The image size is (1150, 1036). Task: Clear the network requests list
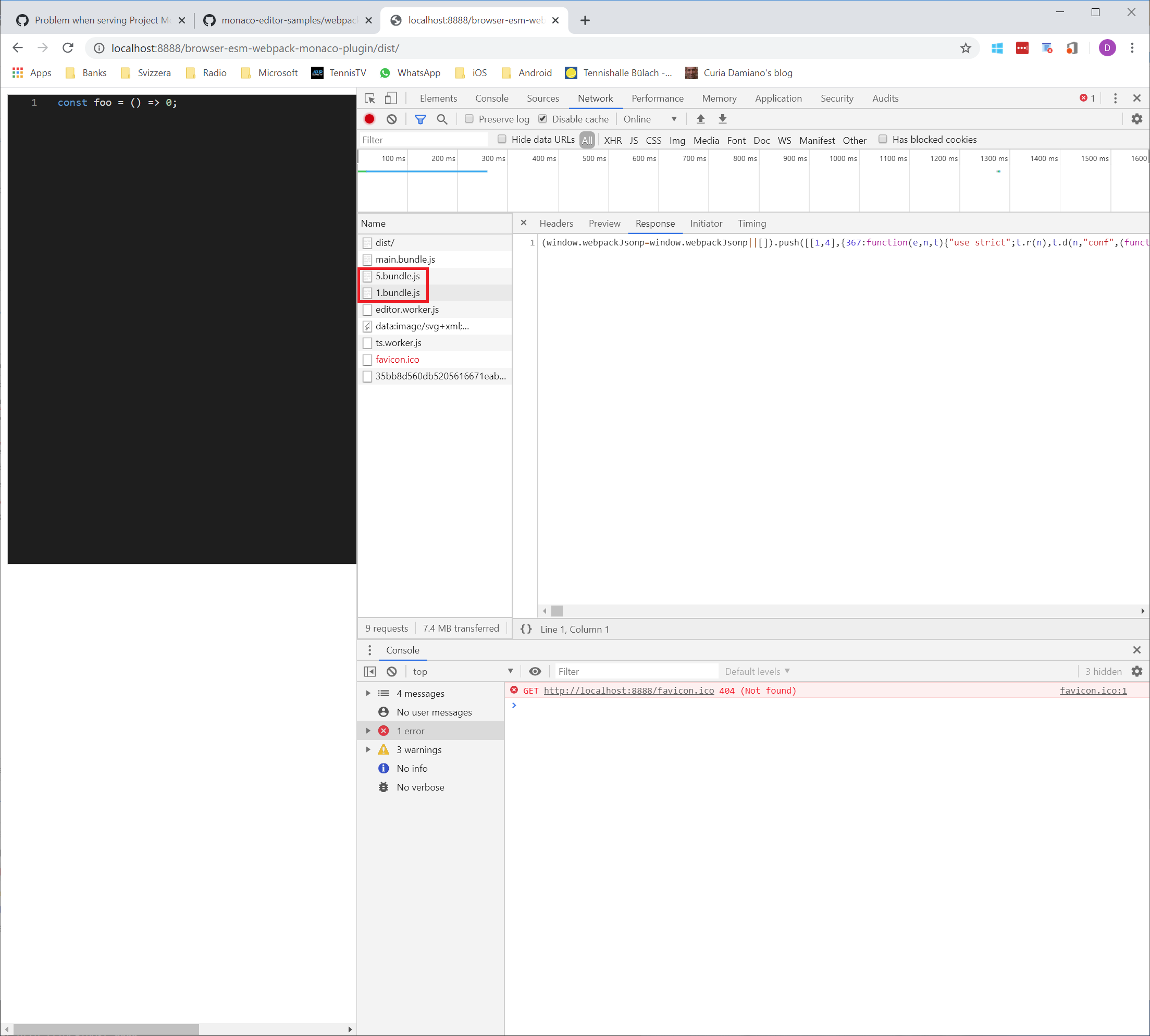[391, 119]
